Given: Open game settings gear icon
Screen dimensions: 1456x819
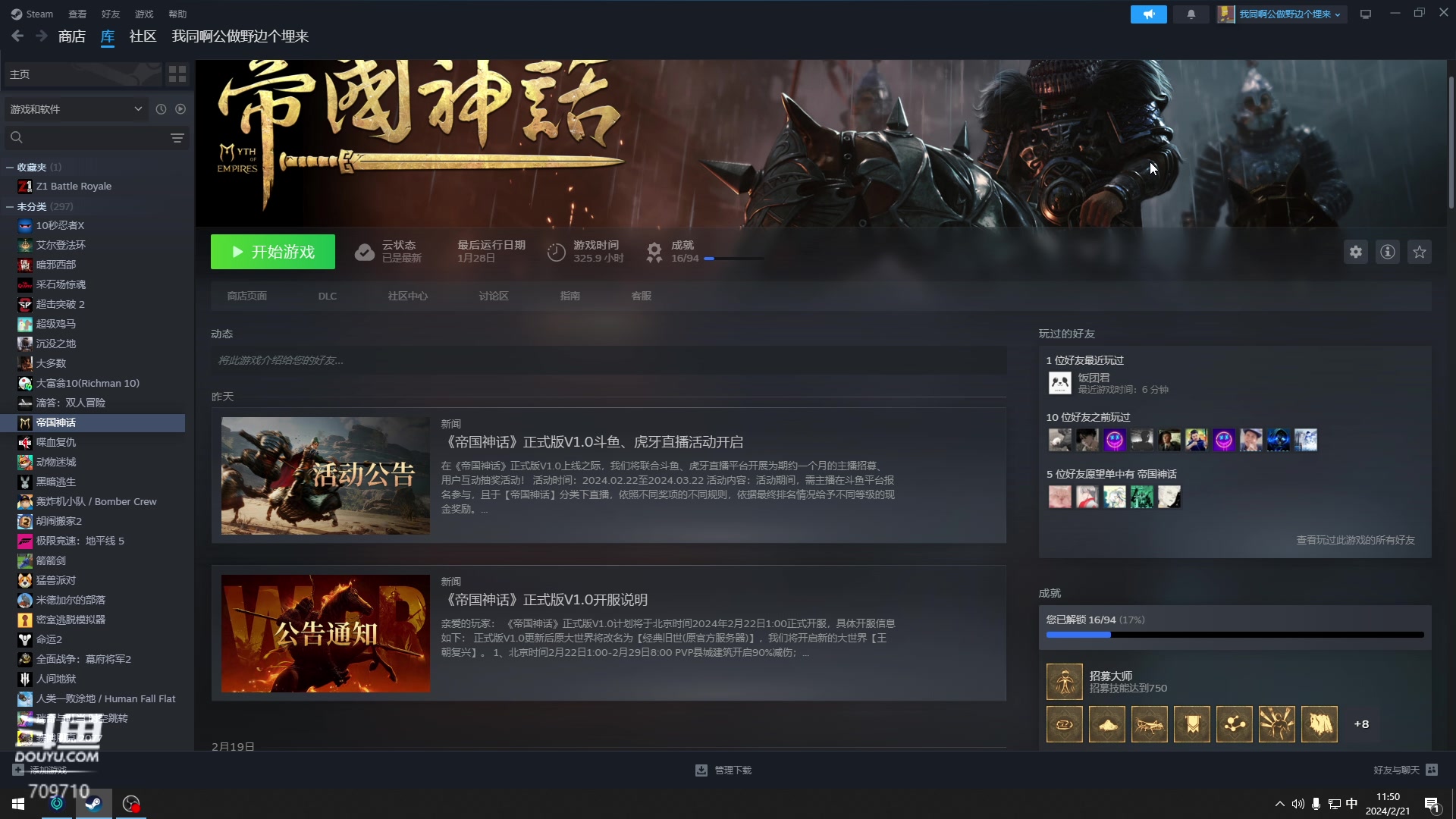Looking at the screenshot, I should click(1355, 252).
